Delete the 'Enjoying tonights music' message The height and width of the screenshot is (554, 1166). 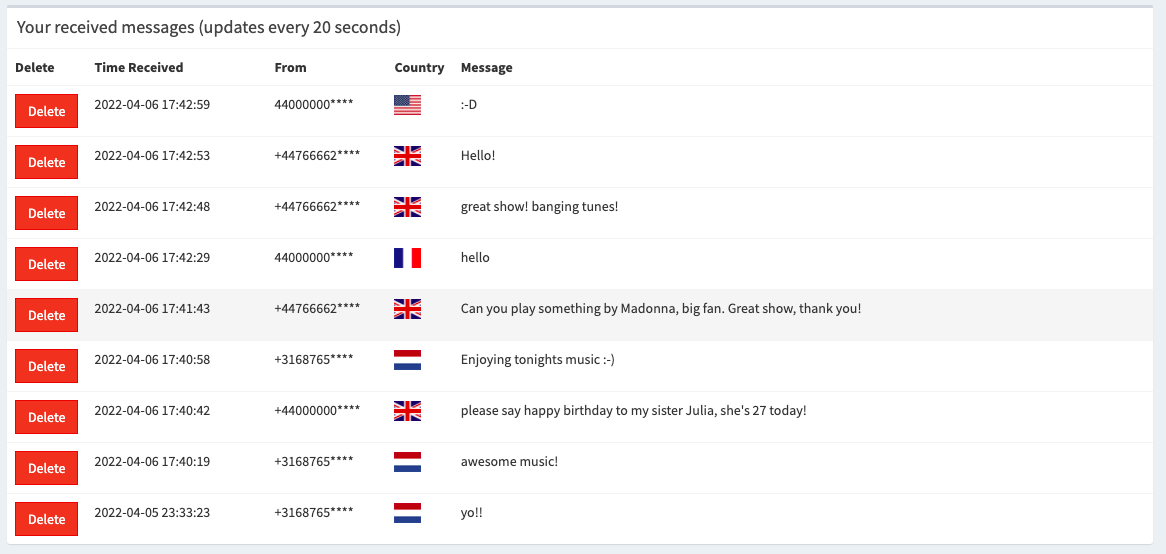tap(47, 367)
